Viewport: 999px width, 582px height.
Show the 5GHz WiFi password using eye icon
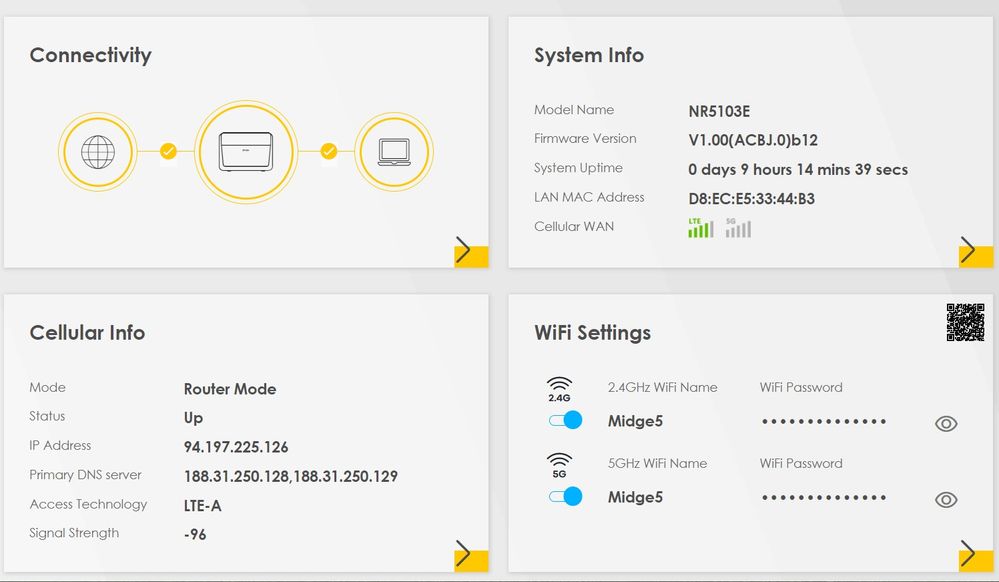pos(945,500)
